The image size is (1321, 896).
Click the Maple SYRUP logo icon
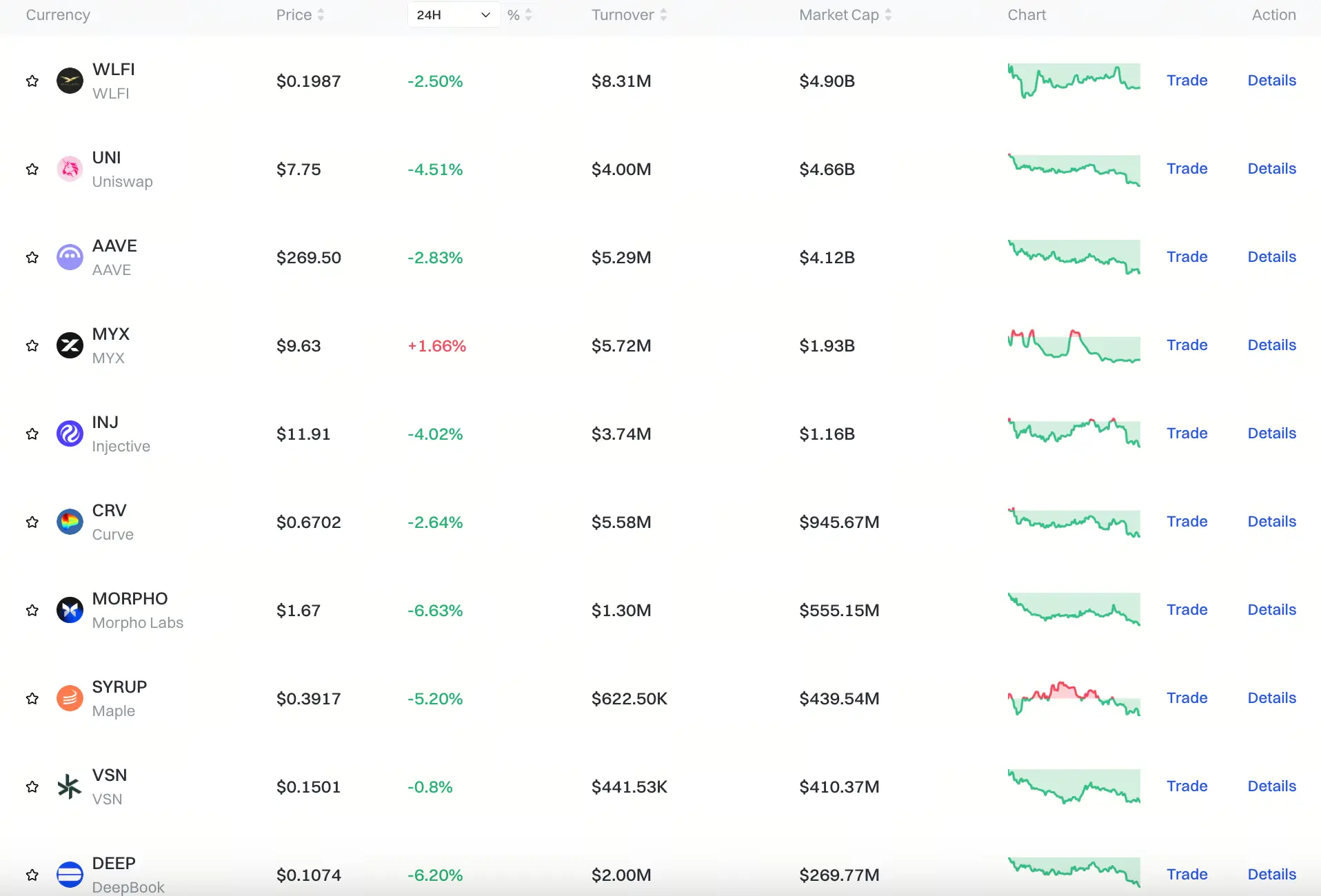point(70,698)
